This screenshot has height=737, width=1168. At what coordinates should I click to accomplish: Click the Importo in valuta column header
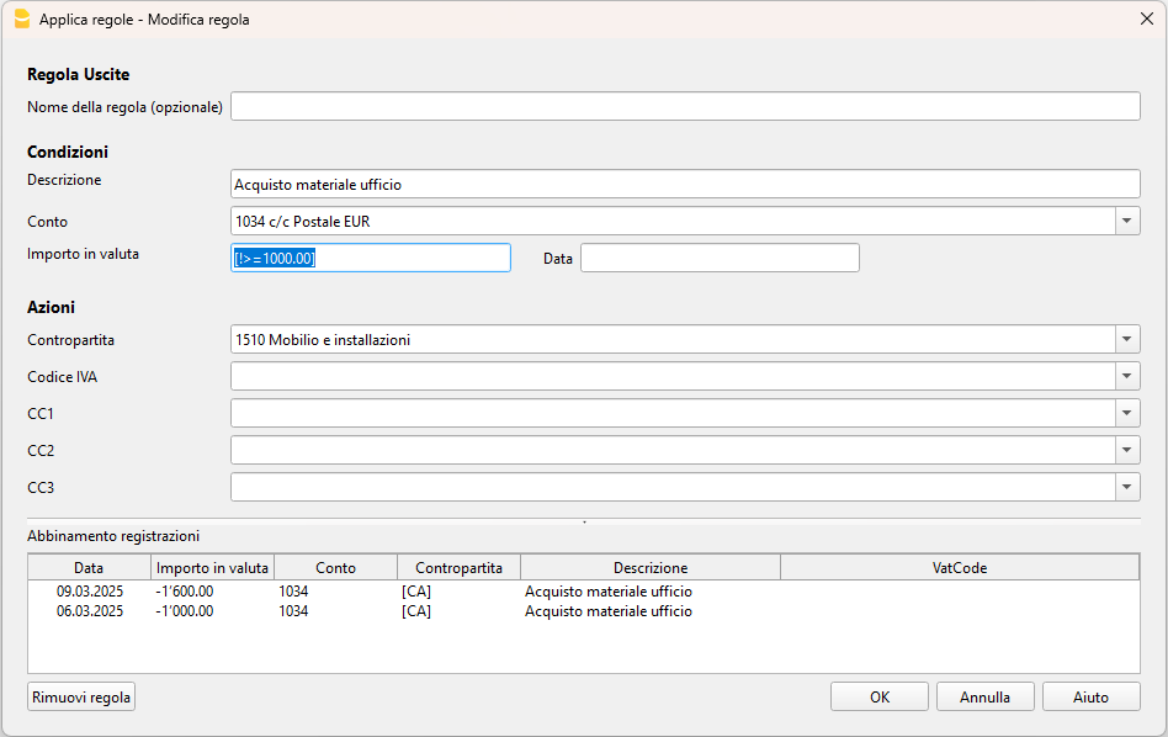pos(212,567)
